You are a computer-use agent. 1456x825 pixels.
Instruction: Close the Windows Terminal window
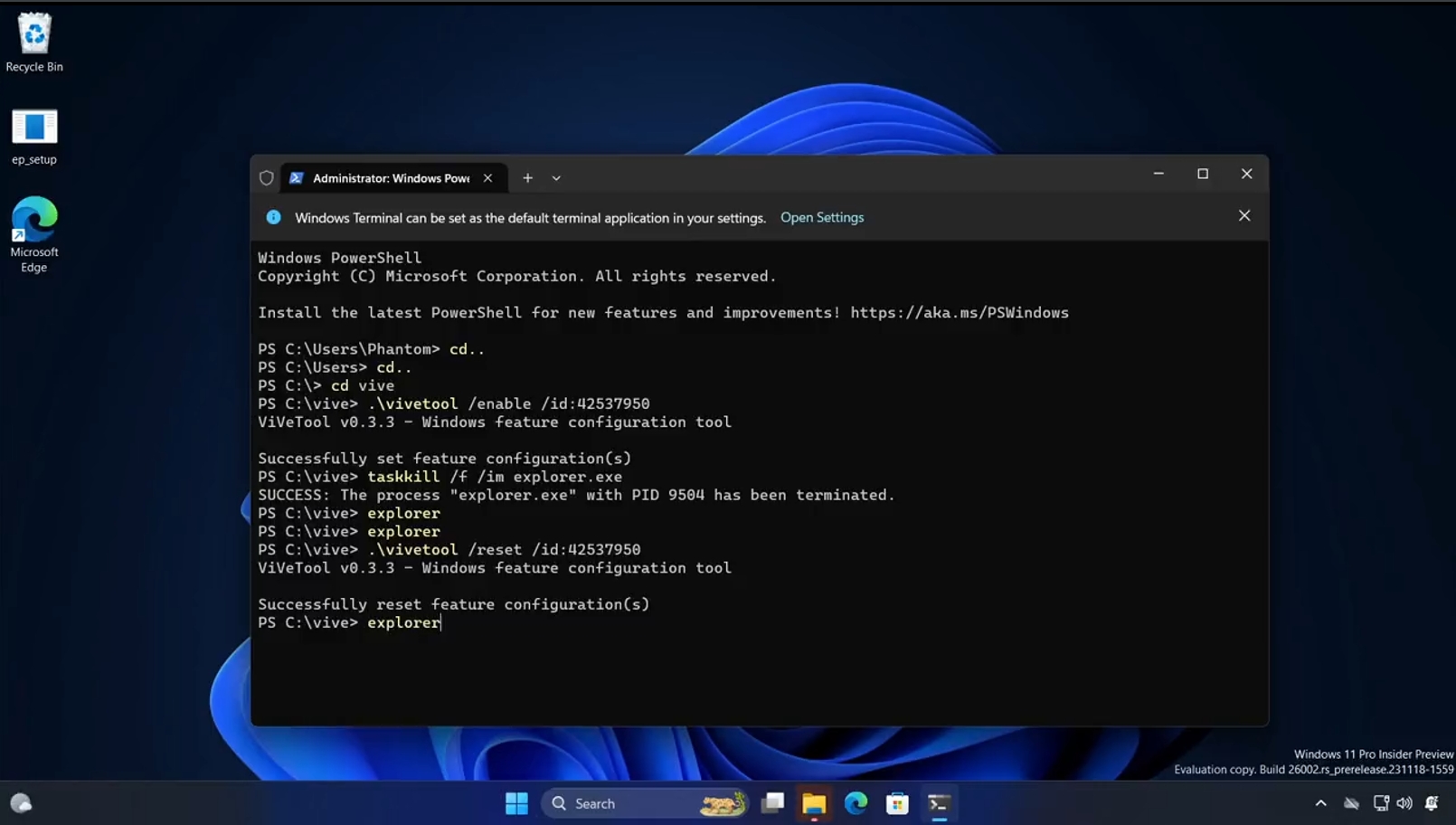click(x=1246, y=174)
